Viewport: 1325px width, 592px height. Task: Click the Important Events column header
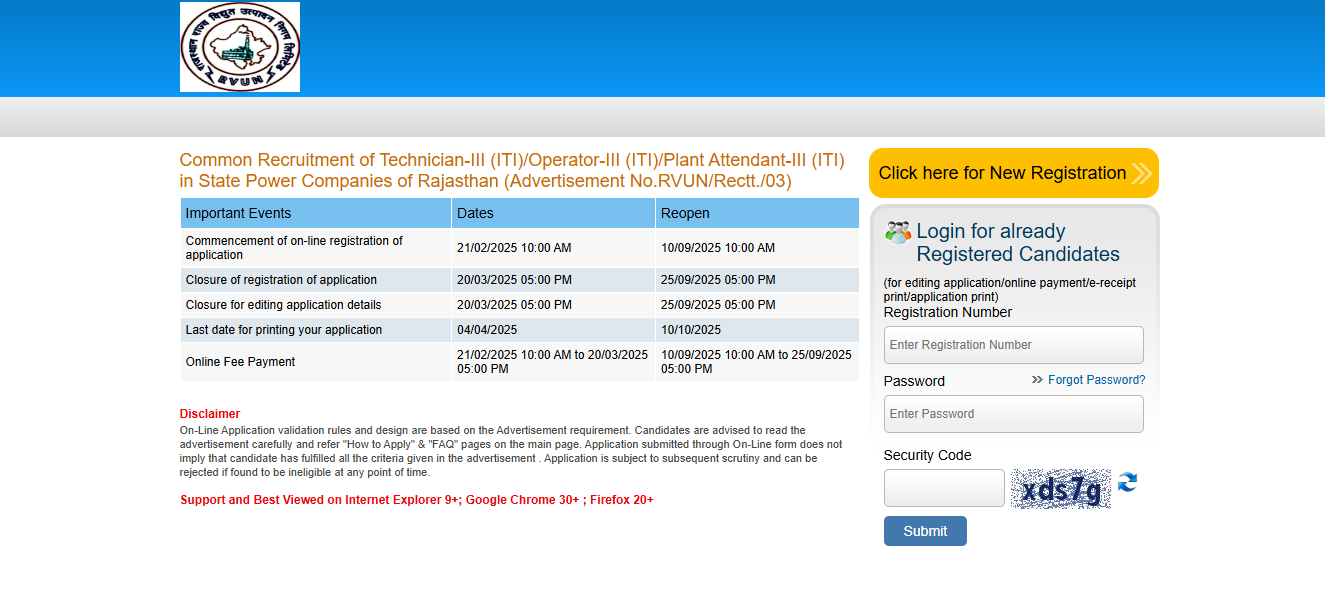click(x=238, y=213)
